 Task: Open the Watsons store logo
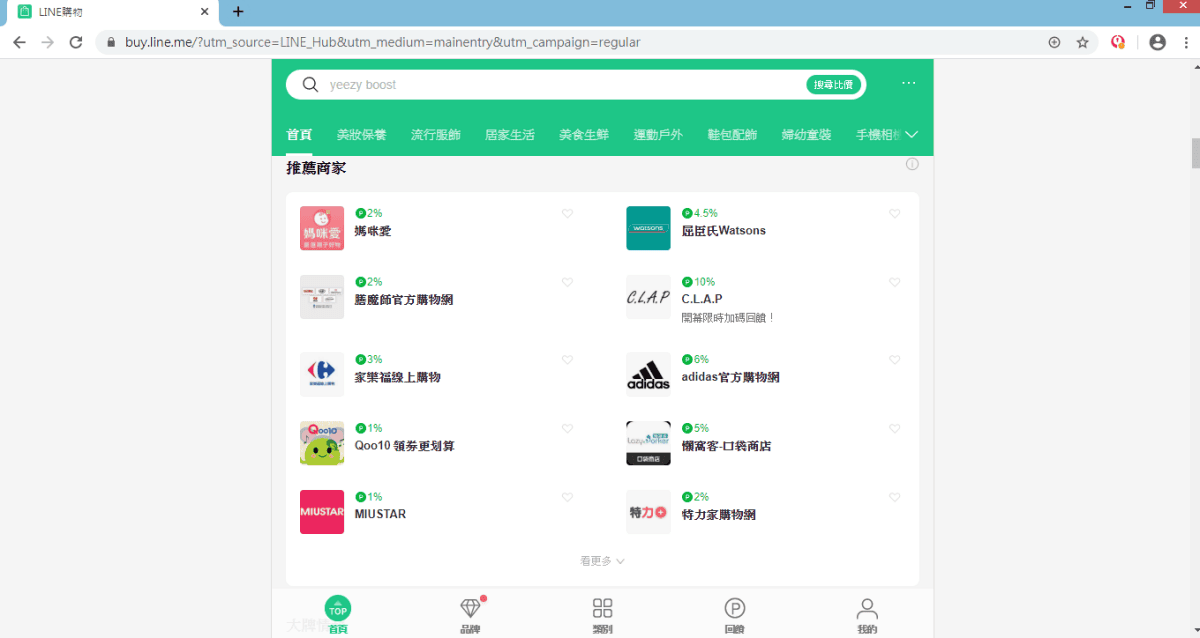point(648,228)
